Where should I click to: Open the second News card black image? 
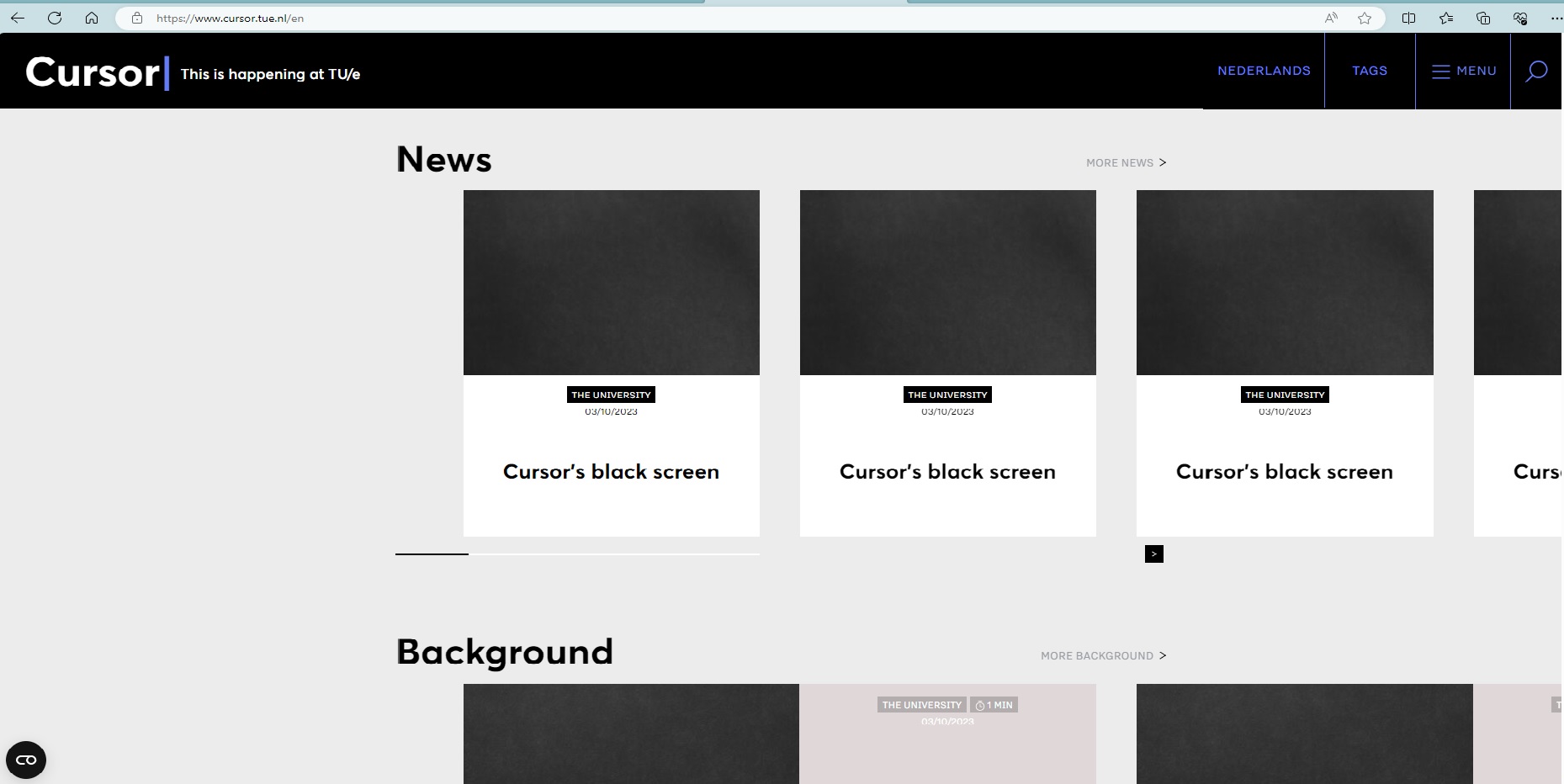tap(948, 283)
